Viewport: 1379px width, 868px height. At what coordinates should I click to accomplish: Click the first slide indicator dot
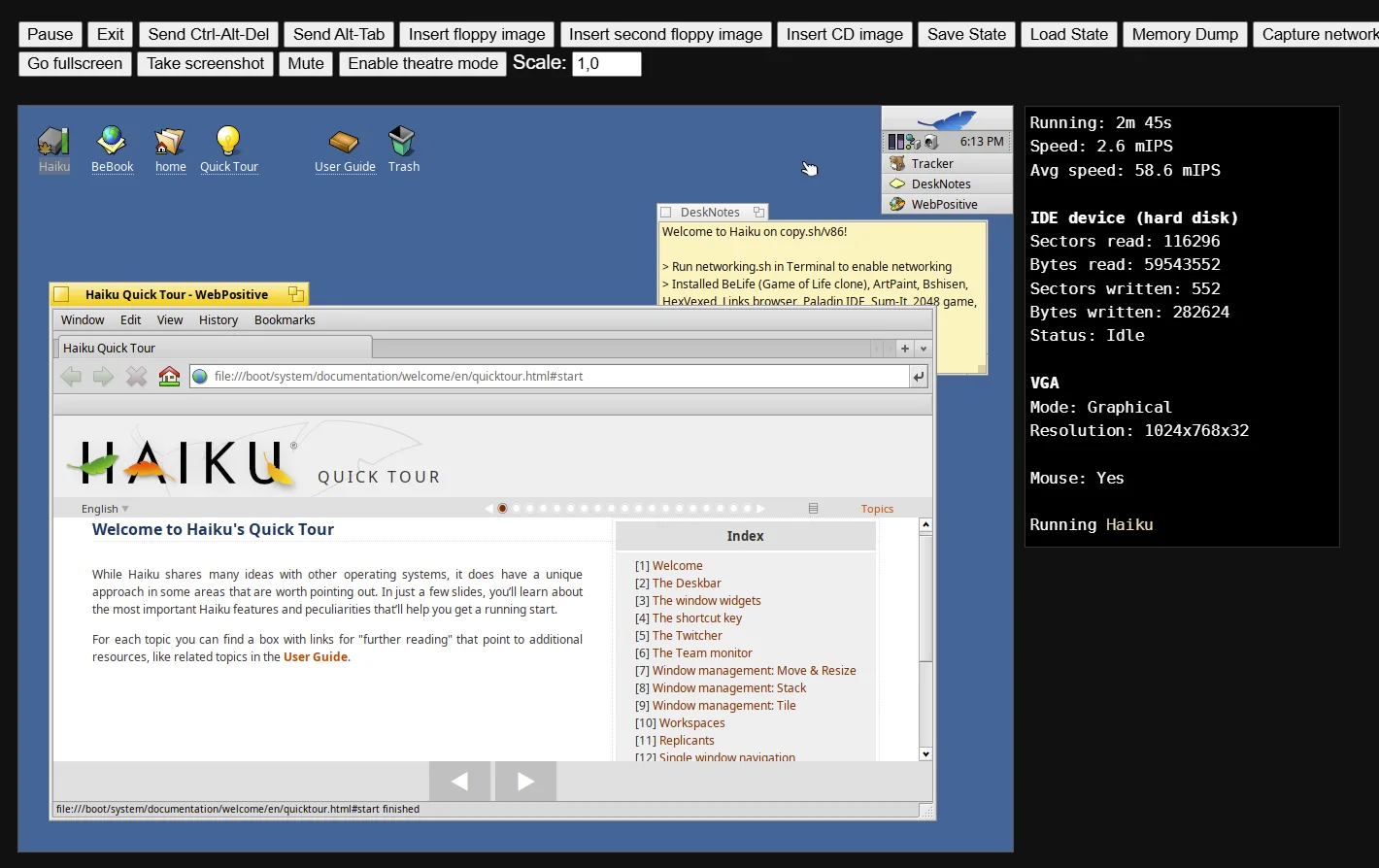click(502, 509)
